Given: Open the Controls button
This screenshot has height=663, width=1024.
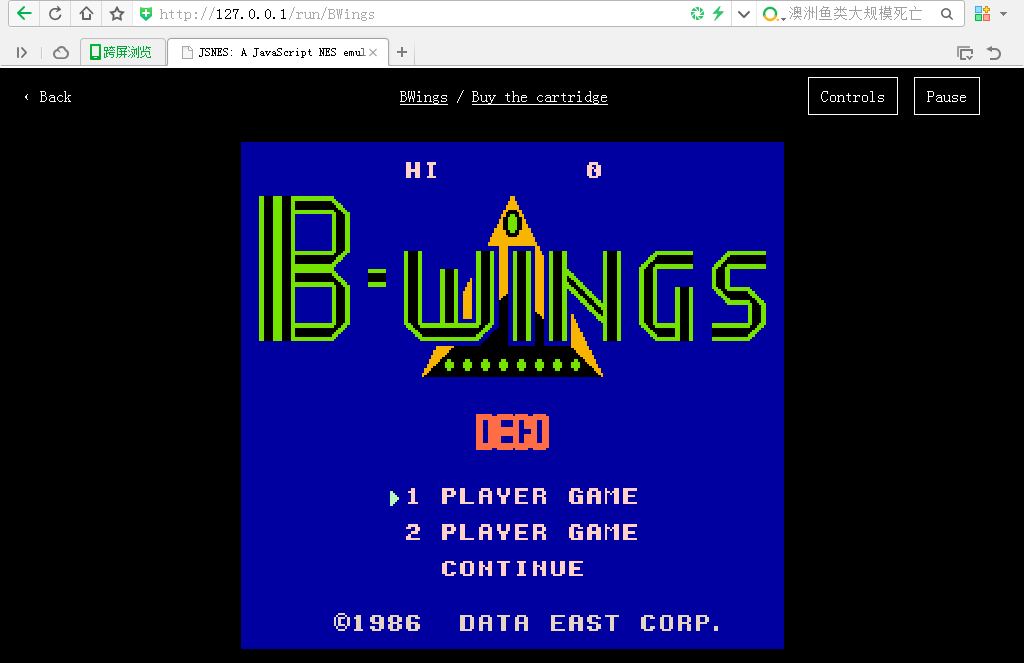Looking at the screenshot, I should (853, 96).
